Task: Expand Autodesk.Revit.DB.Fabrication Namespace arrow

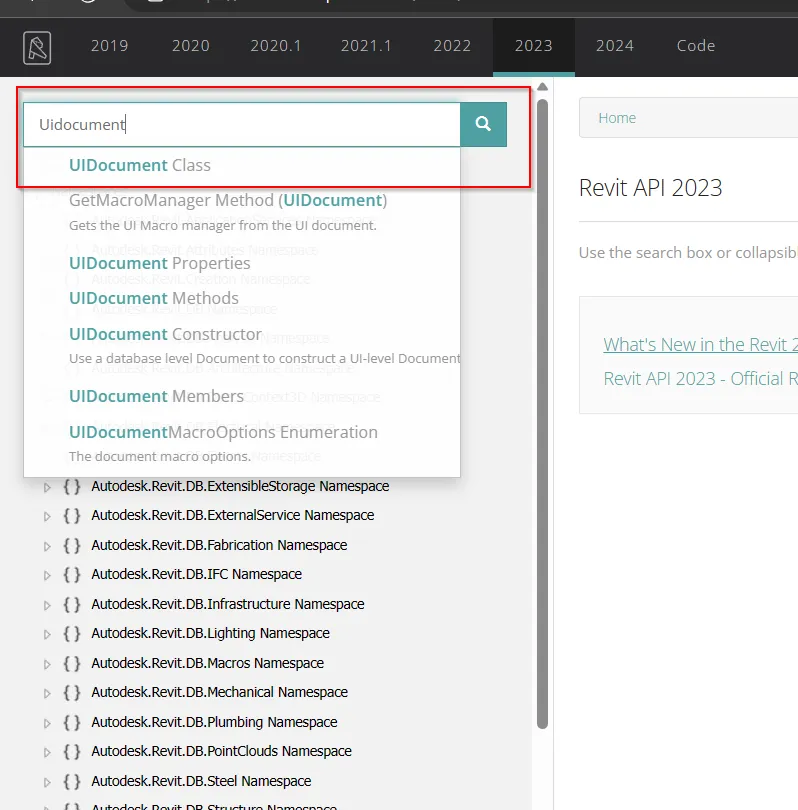Action: [47, 546]
